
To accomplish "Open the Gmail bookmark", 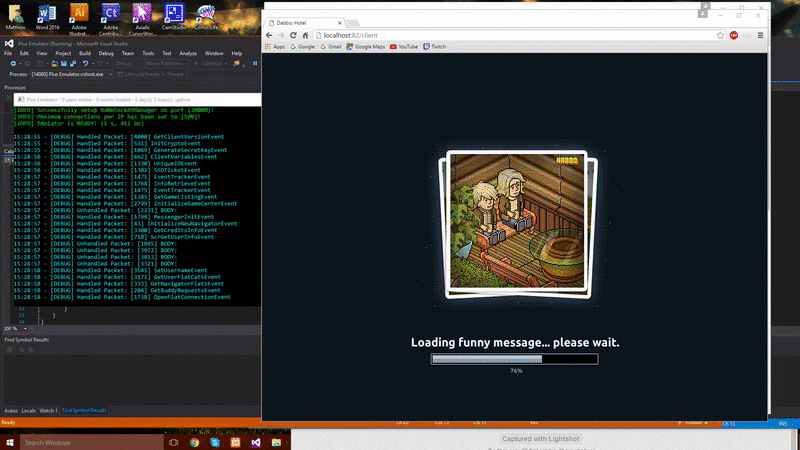I will coord(331,47).
